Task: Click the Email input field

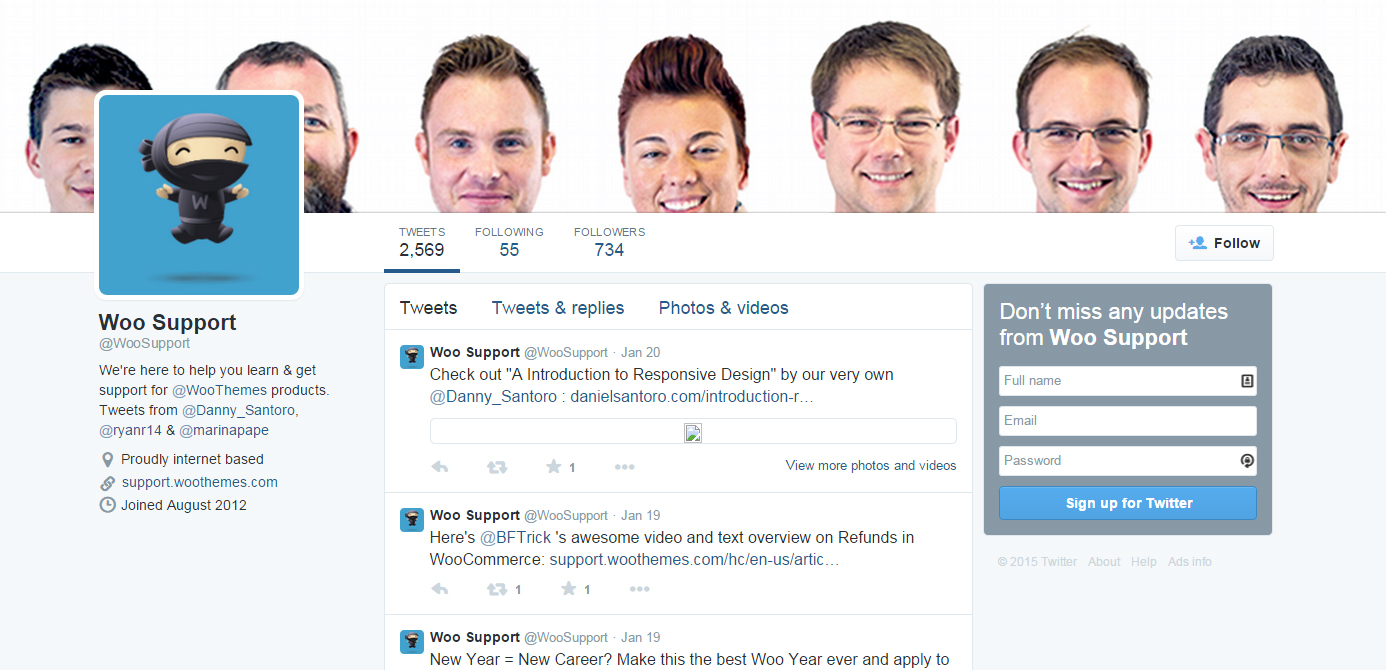Action: (1128, 421)
